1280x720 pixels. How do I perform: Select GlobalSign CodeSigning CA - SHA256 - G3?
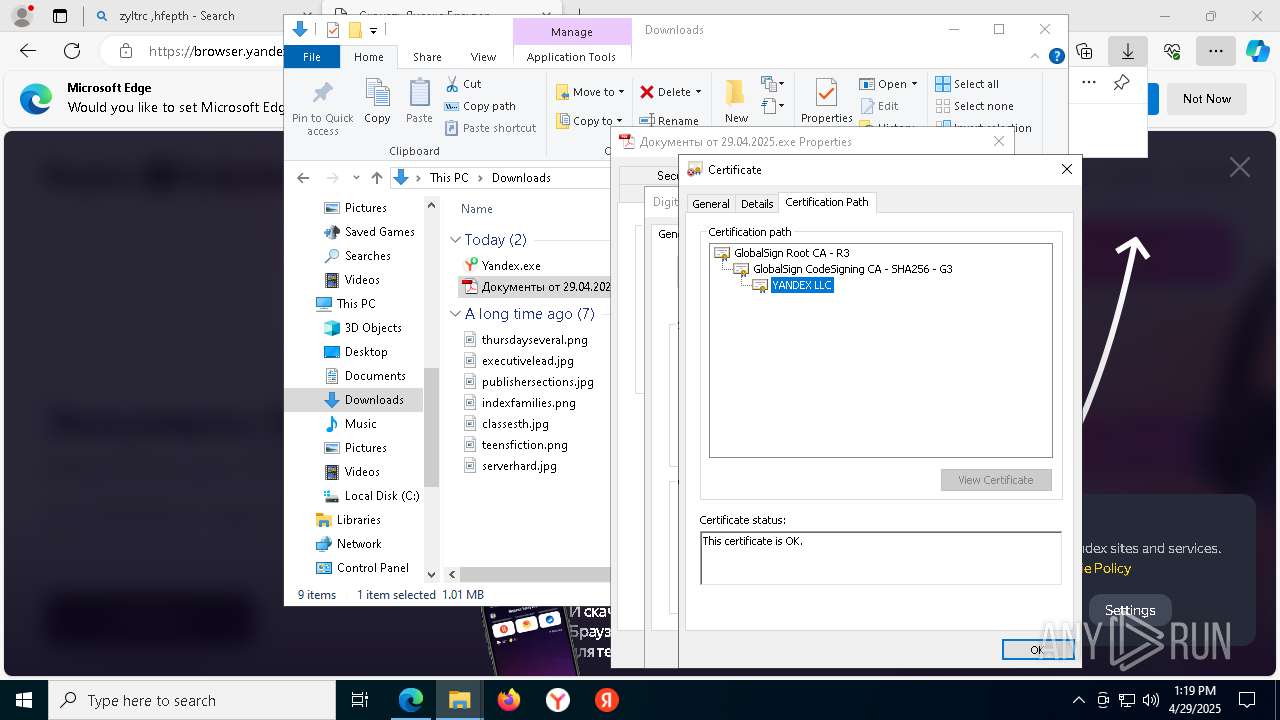852,269
